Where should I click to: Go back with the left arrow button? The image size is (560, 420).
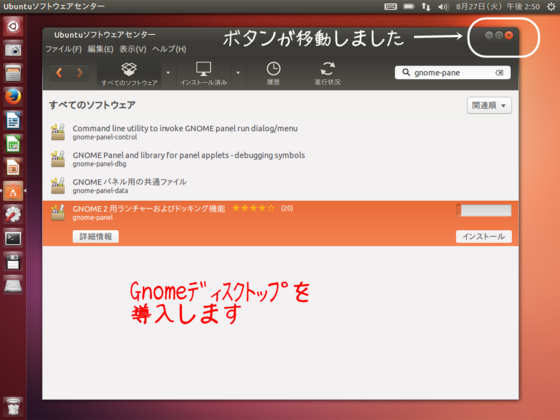pyautogui.click(x=59, y=73)
